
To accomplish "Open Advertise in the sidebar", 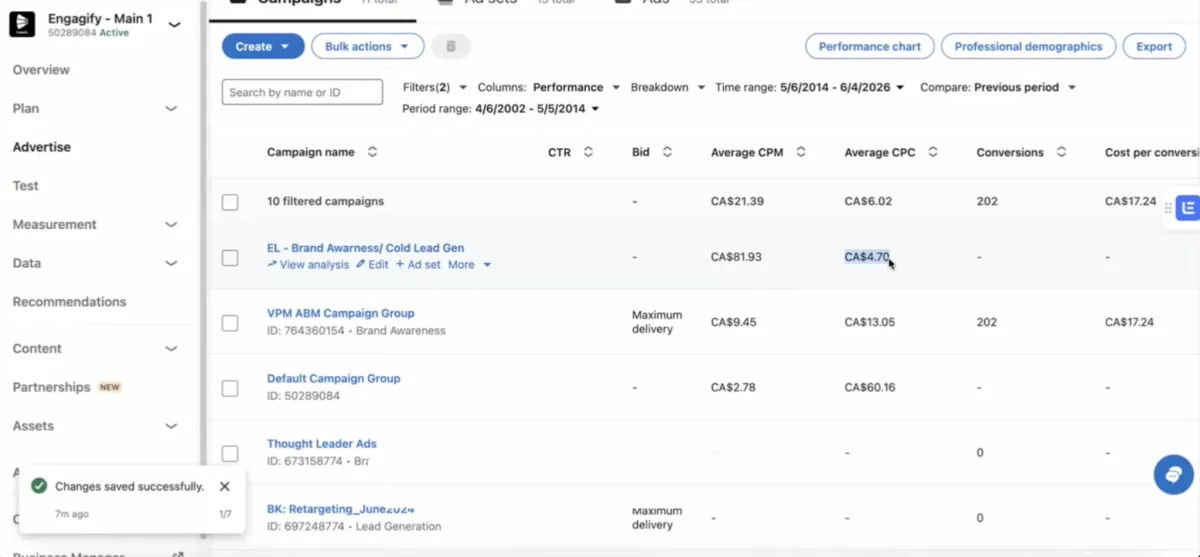I will [x=42, y=147].
